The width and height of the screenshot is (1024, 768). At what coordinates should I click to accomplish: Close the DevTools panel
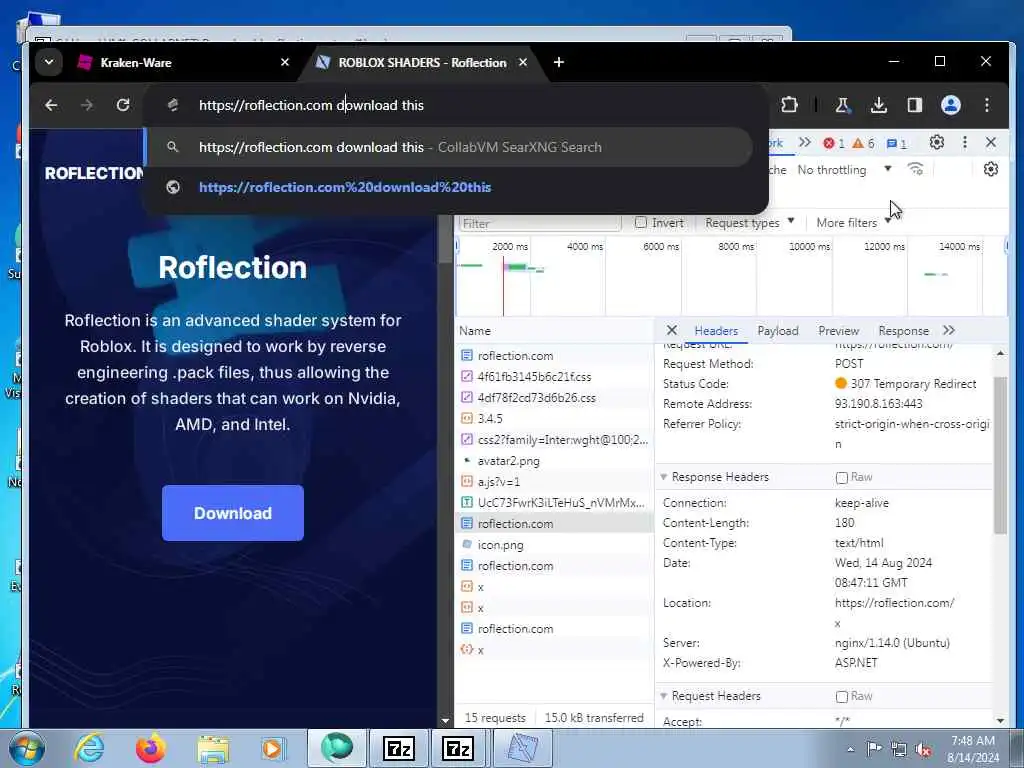click(x=991, y=142)
